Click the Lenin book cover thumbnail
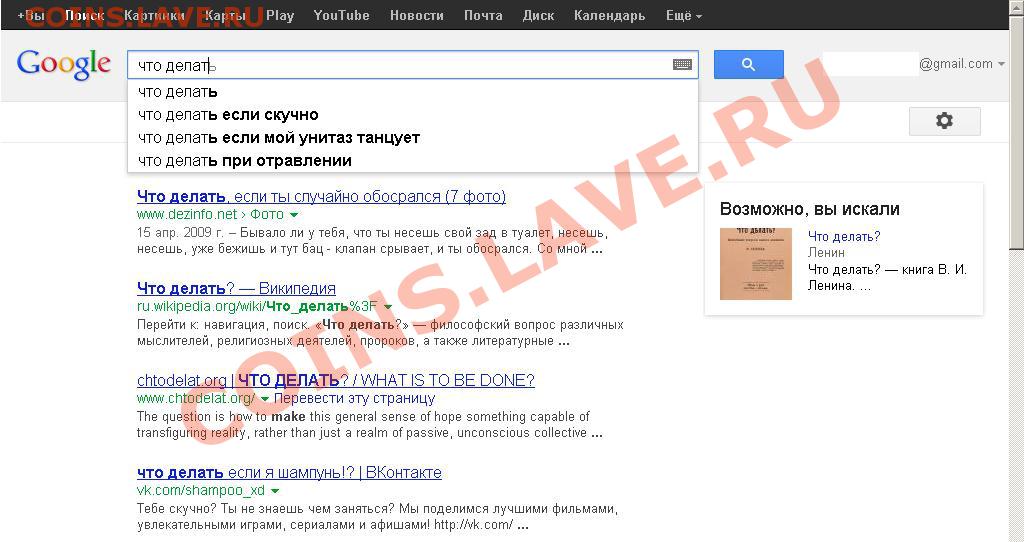The height and width of the screenshot is (542, 1024). click(756, 264)
